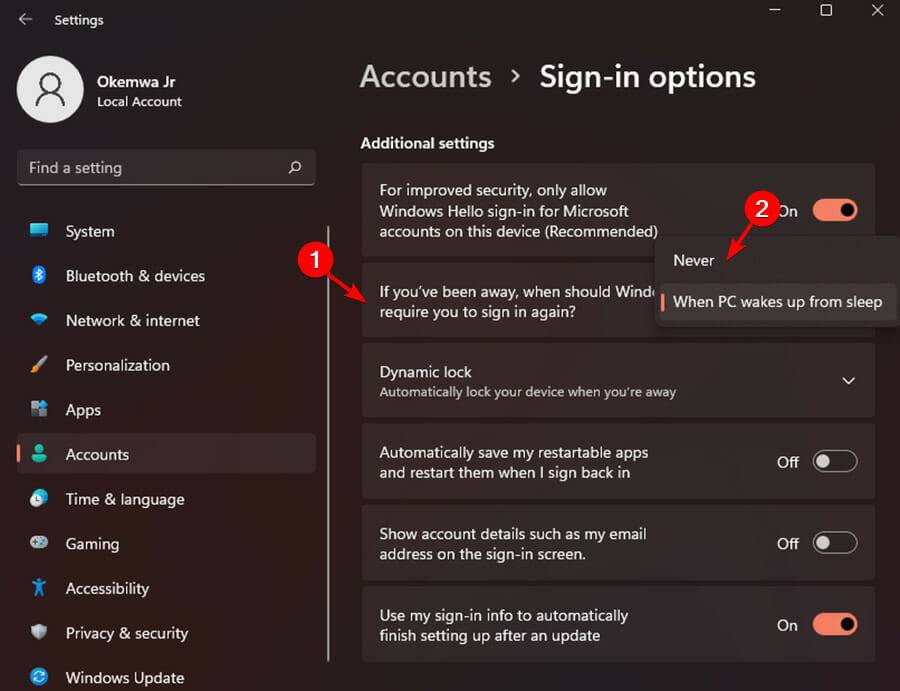Click the Windows Update icon
Screen dimensions: 900x691
[39, 677]
